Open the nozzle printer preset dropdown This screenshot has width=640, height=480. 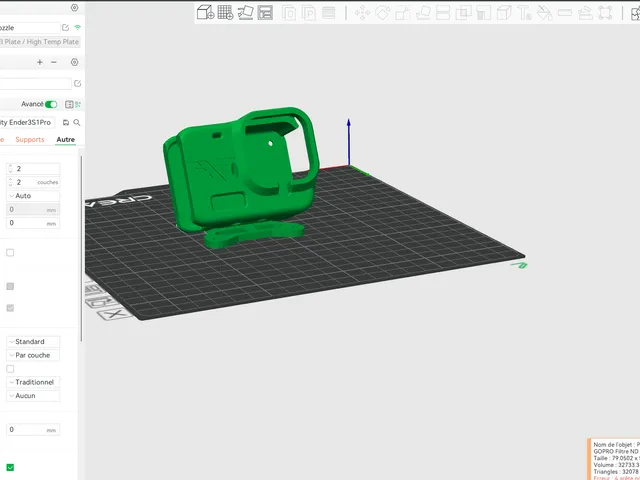pos(29,28)
